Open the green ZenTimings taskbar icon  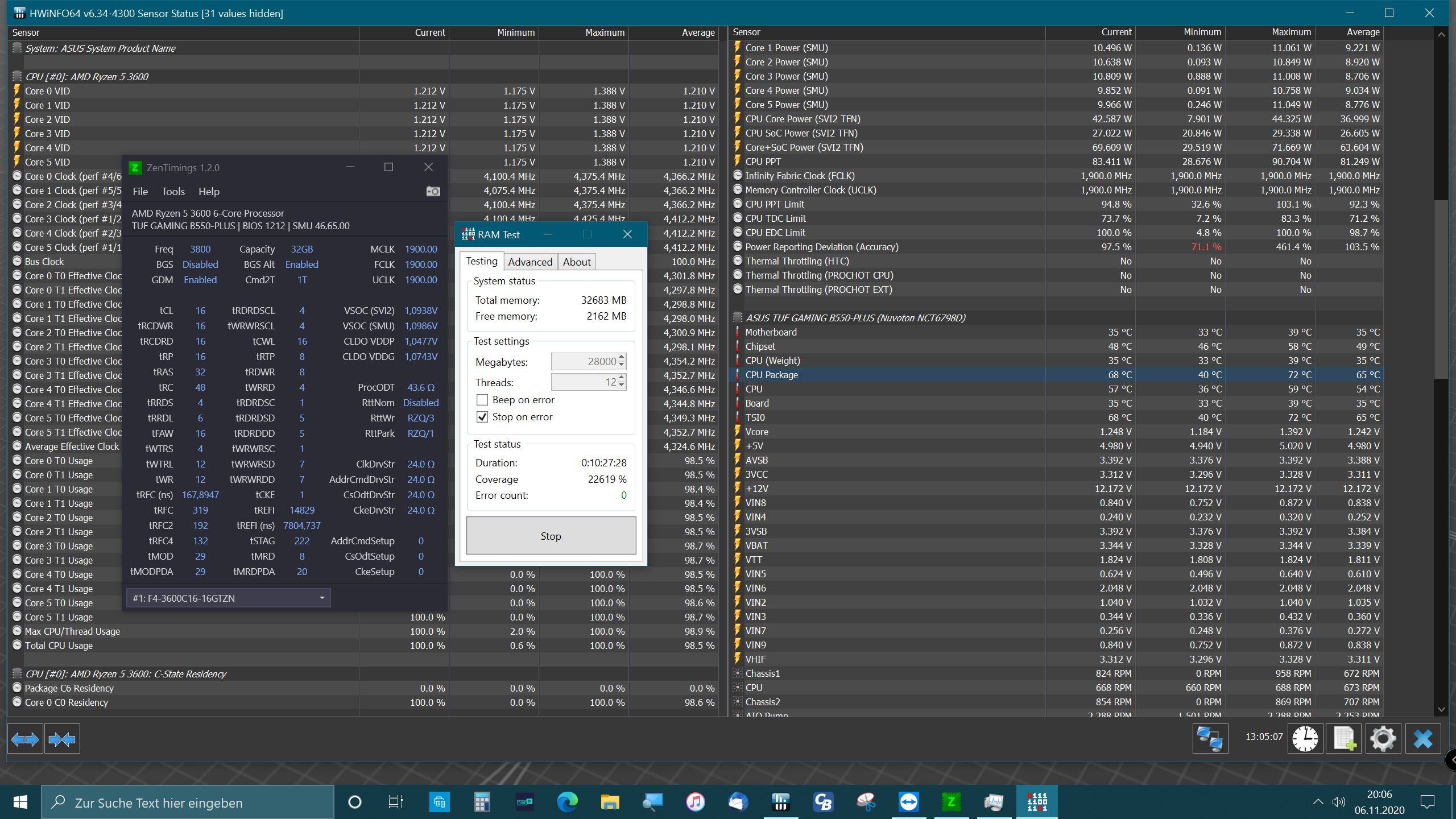[x=951, y=802]
